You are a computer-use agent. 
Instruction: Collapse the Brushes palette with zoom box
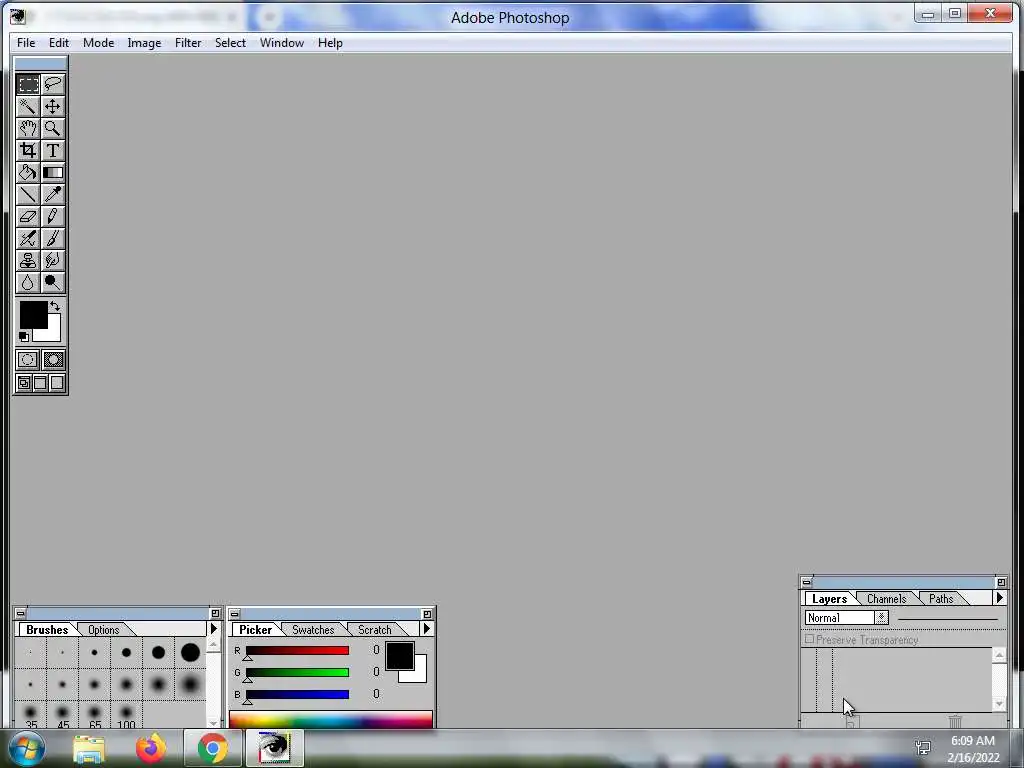[x=215, y=613]
